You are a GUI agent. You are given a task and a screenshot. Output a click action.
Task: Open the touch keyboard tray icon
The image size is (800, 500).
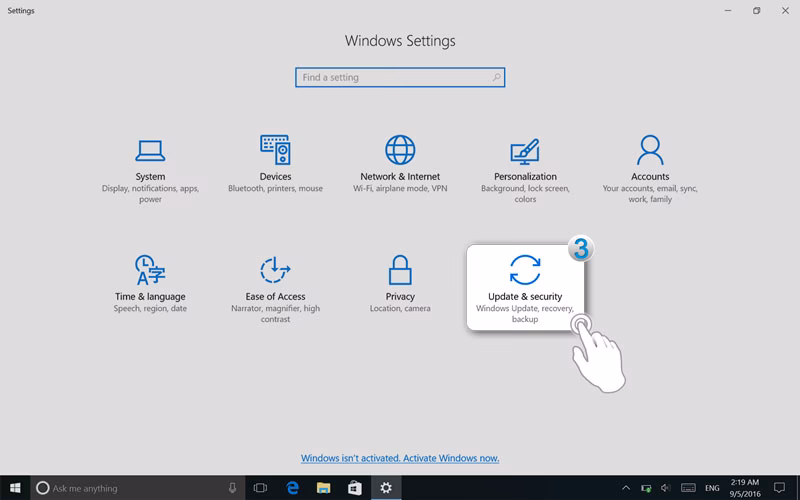click(x=688, y=488)
